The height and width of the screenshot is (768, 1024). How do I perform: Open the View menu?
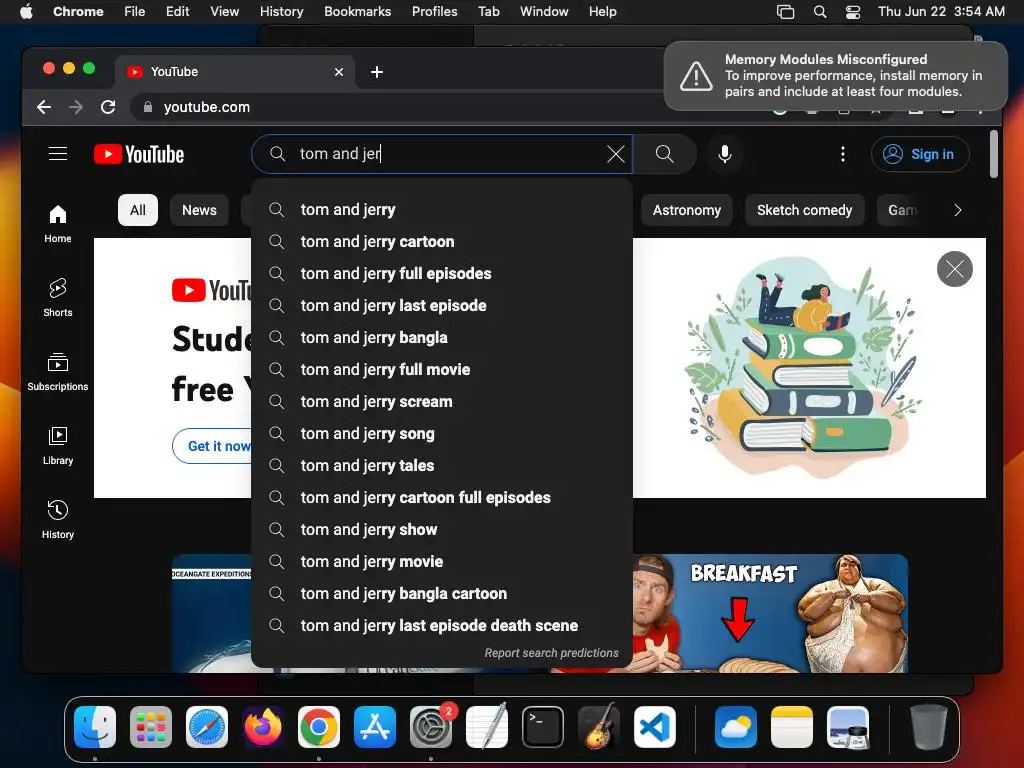click(x=225, y=12)
